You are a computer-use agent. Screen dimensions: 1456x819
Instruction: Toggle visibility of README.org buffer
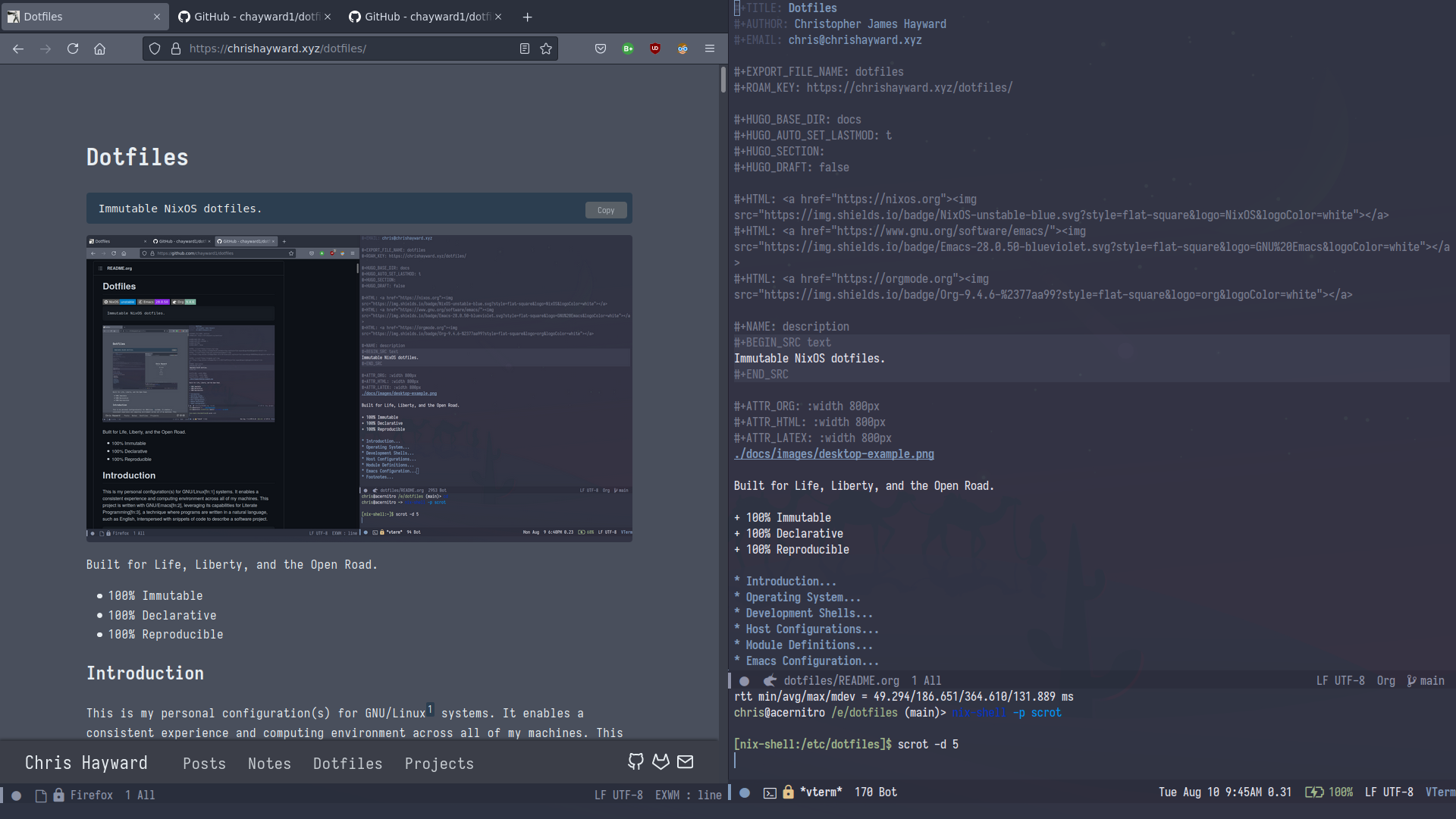[744, 680]
